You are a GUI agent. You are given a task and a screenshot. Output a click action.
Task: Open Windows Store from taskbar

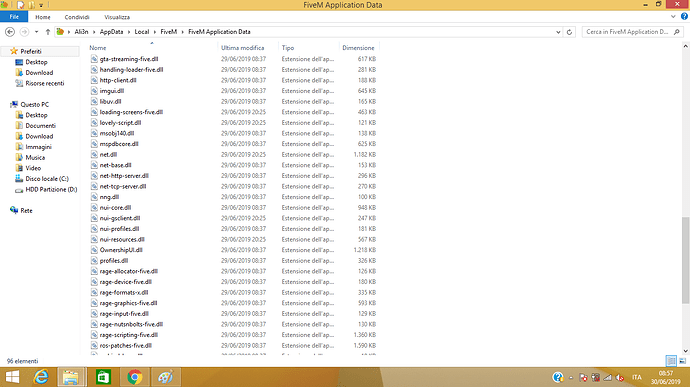click(x=103, y=377)
